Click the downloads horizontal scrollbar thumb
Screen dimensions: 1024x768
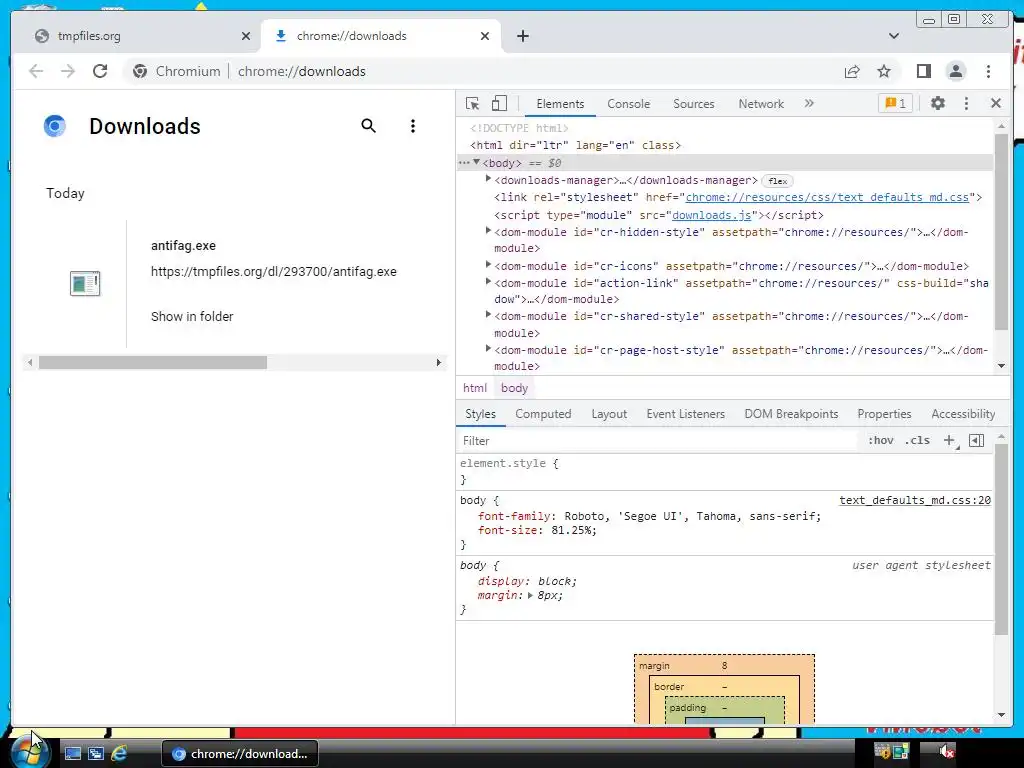pos(152,362)
